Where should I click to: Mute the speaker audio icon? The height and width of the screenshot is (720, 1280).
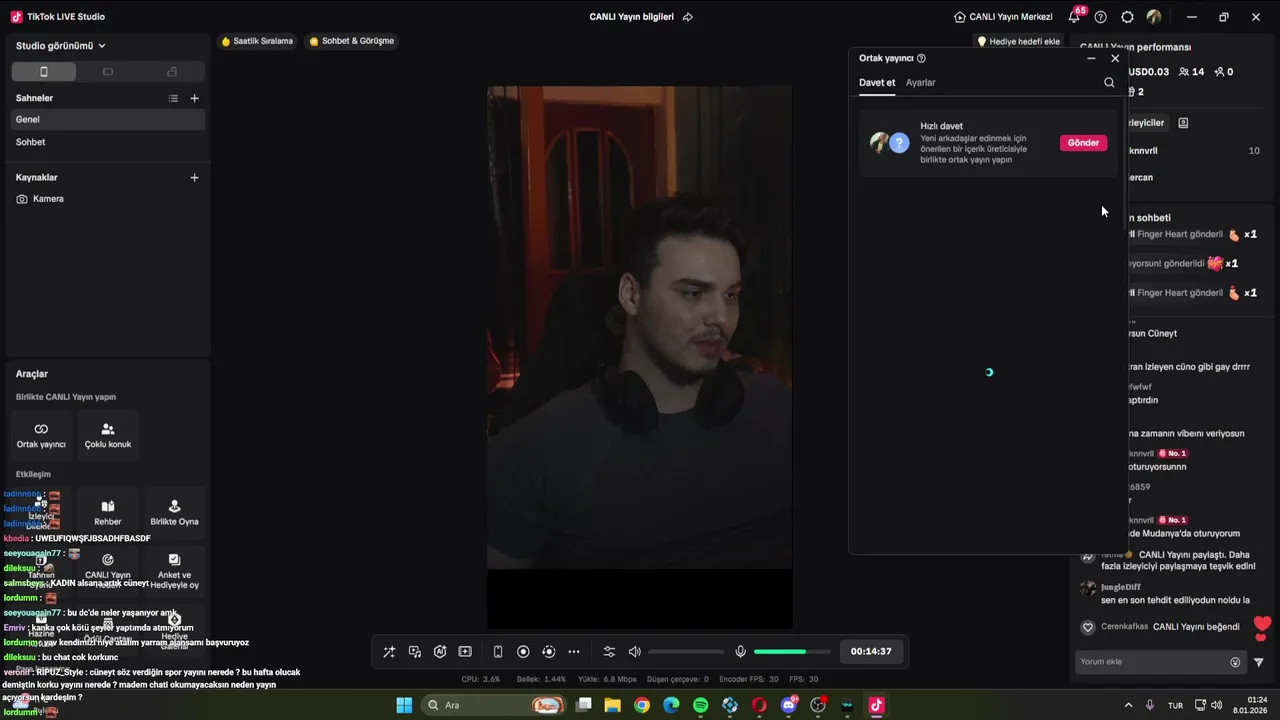pos(634,652)
